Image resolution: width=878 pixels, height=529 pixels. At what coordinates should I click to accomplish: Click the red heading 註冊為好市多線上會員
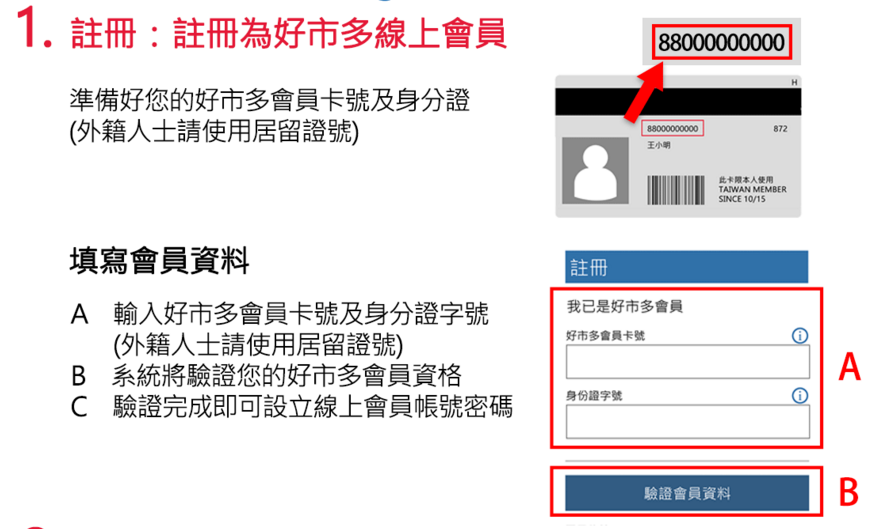click(339, 34)
